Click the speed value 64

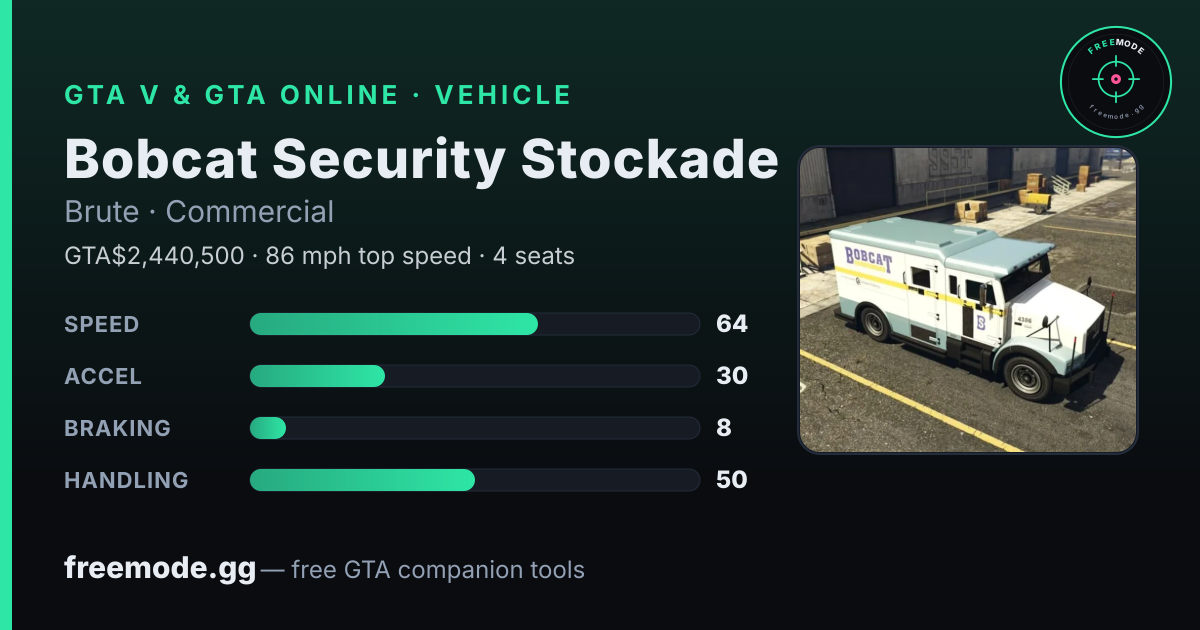732,324
